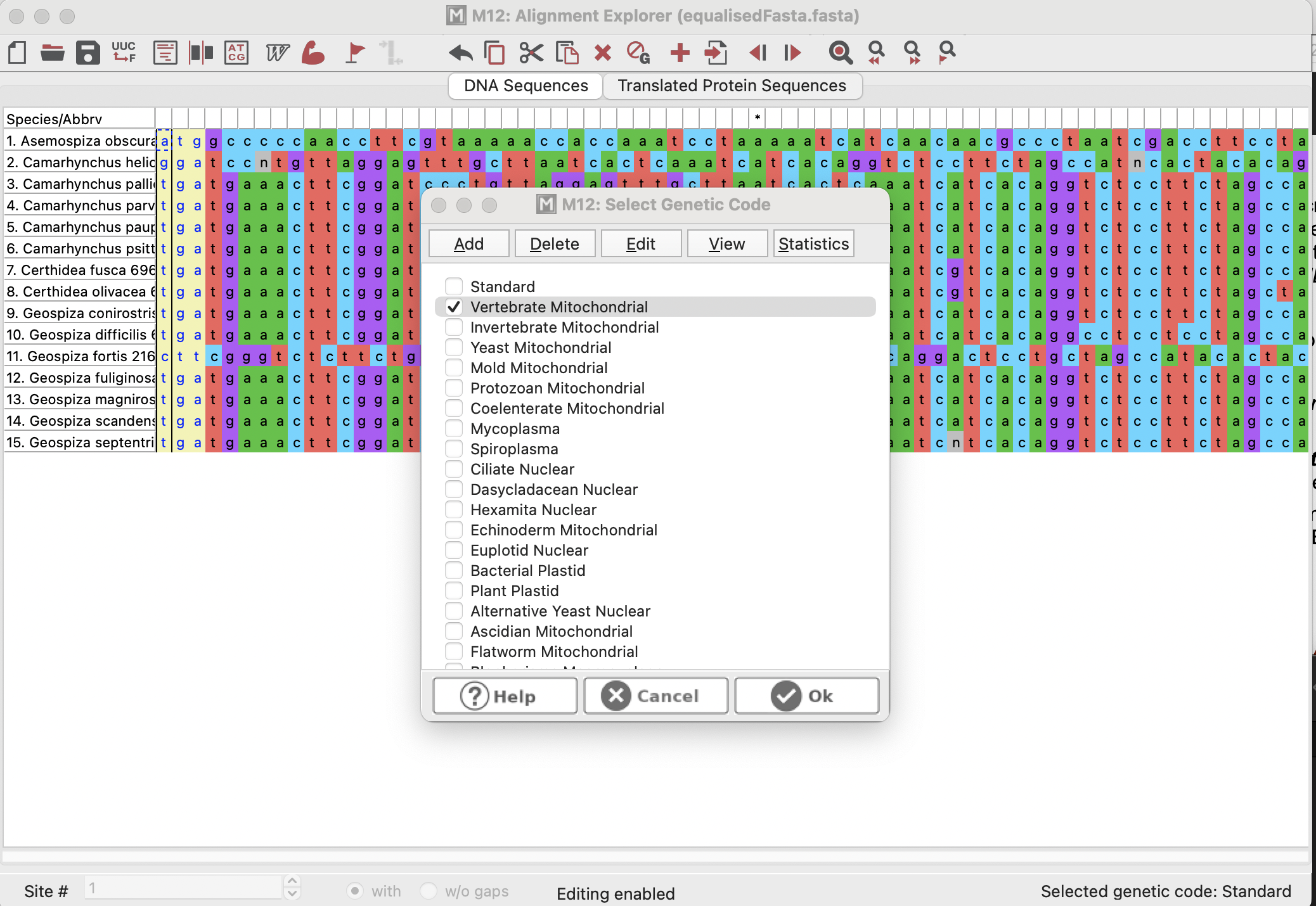Image resolution: width=1316 pixels, height=906 pixels.
Task: Check Coelenterate Mitochondrial code
Action: 454,408
